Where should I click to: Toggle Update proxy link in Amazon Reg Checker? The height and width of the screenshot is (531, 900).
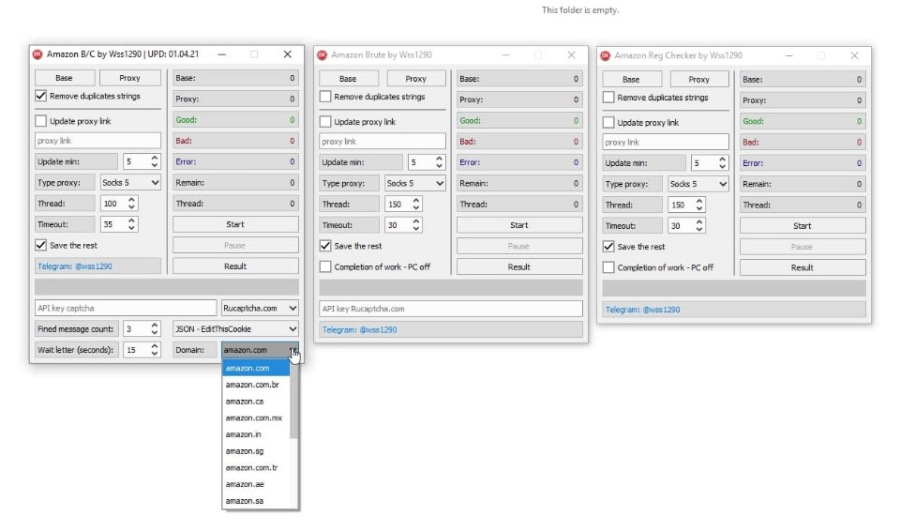pos(609,123)
